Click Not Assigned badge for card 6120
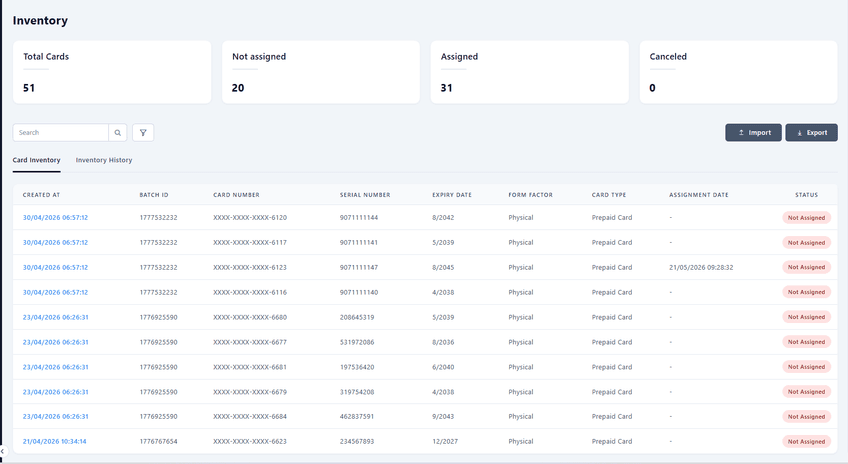 point(806,217)
